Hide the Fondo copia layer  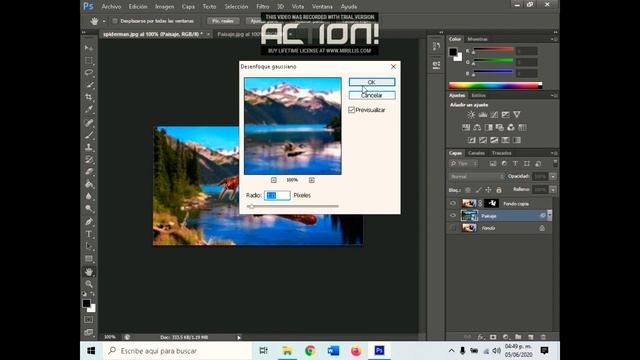click(453, 203)
